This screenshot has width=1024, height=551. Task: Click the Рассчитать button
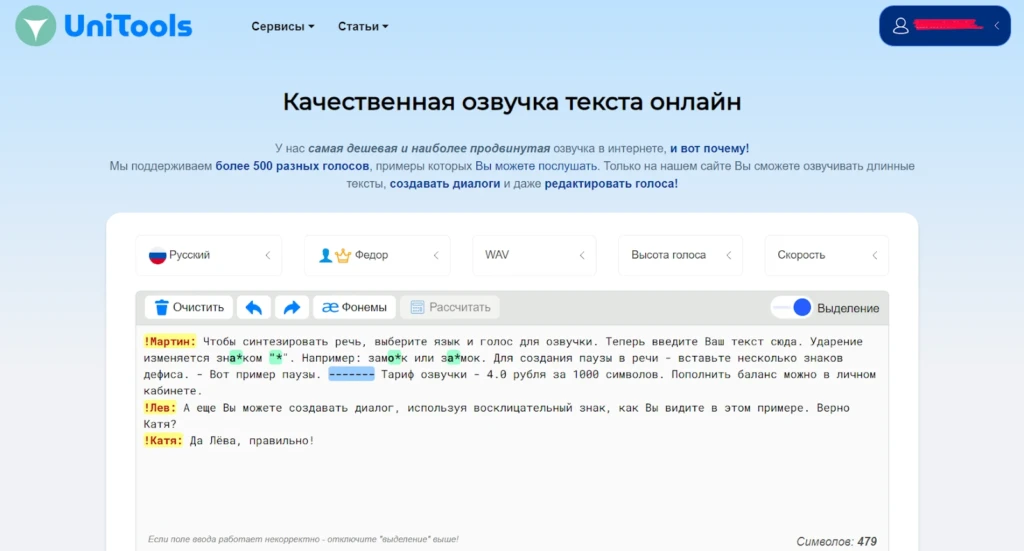click(450, 307)
